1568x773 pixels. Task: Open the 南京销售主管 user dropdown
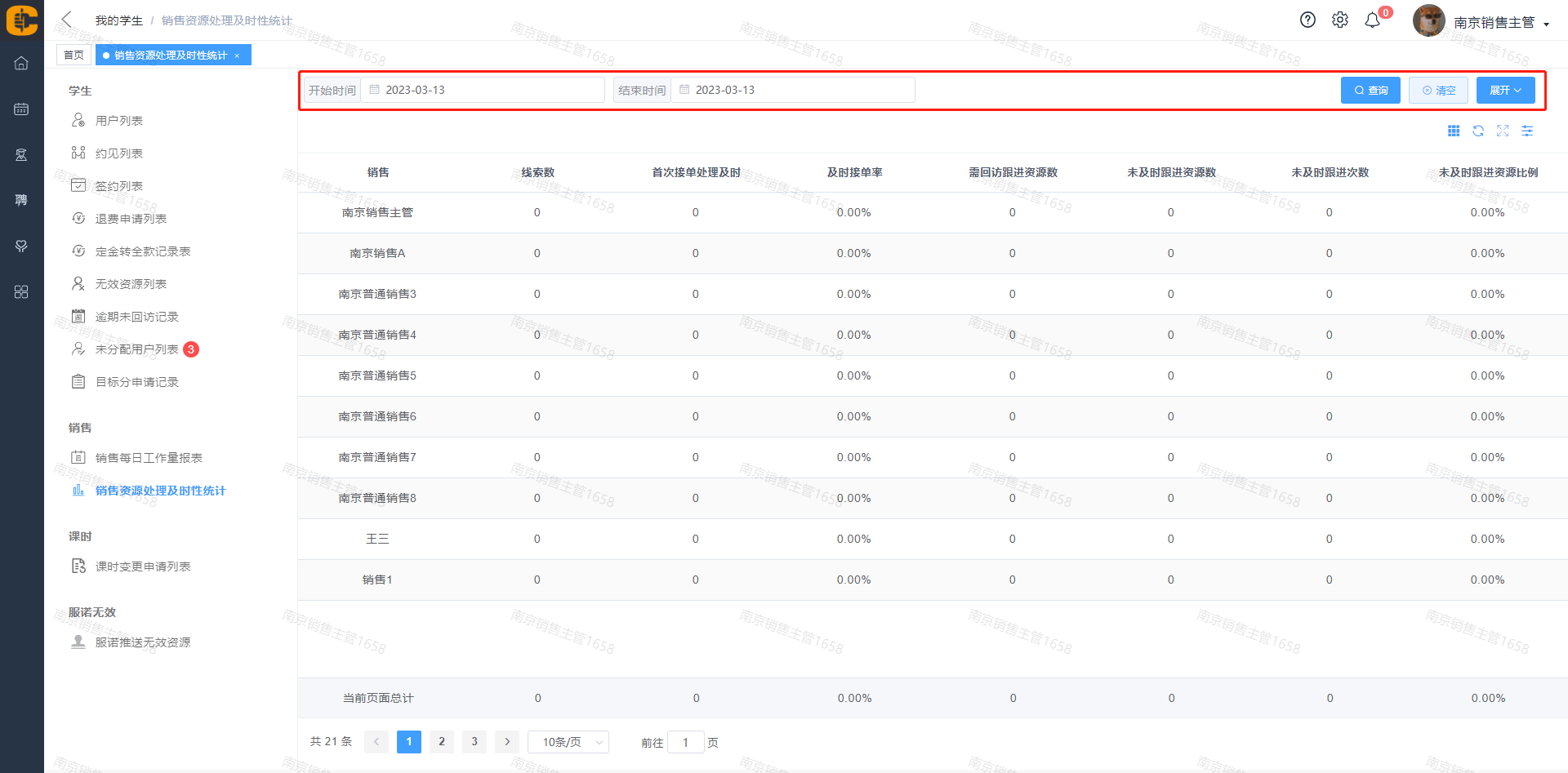coord(1500,23)
